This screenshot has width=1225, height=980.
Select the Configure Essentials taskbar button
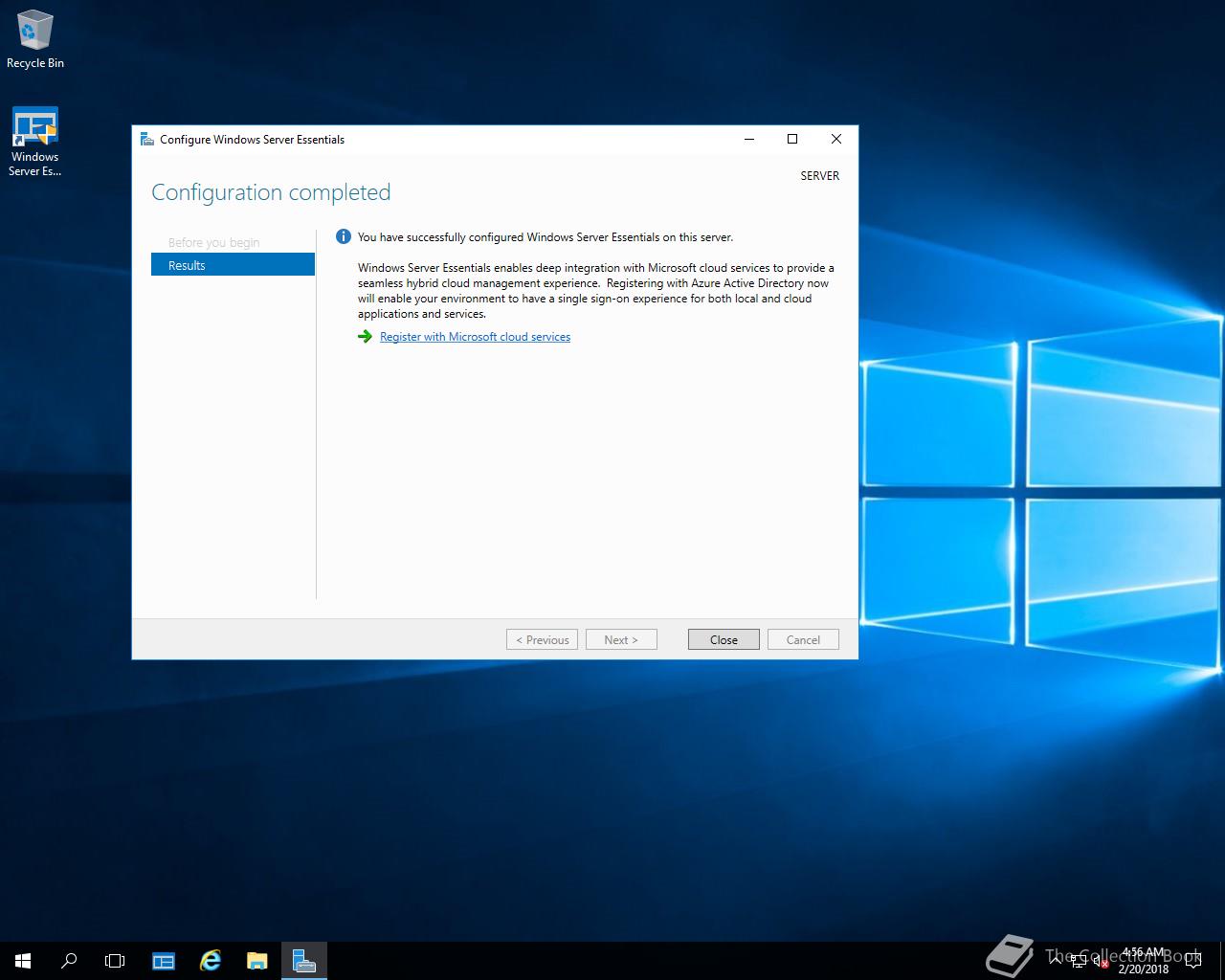(304, 961)
